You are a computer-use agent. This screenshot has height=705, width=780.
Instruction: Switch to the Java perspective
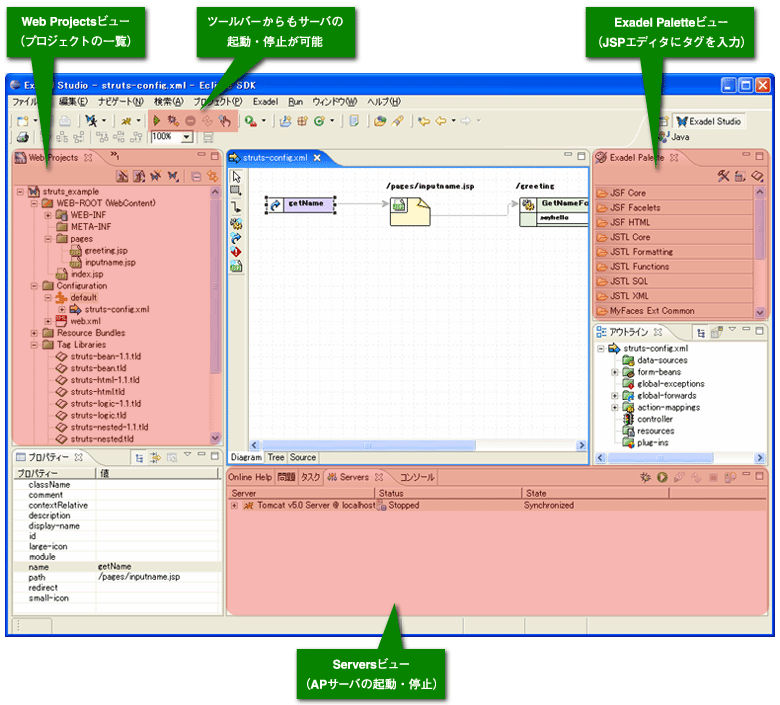point(674,137)
